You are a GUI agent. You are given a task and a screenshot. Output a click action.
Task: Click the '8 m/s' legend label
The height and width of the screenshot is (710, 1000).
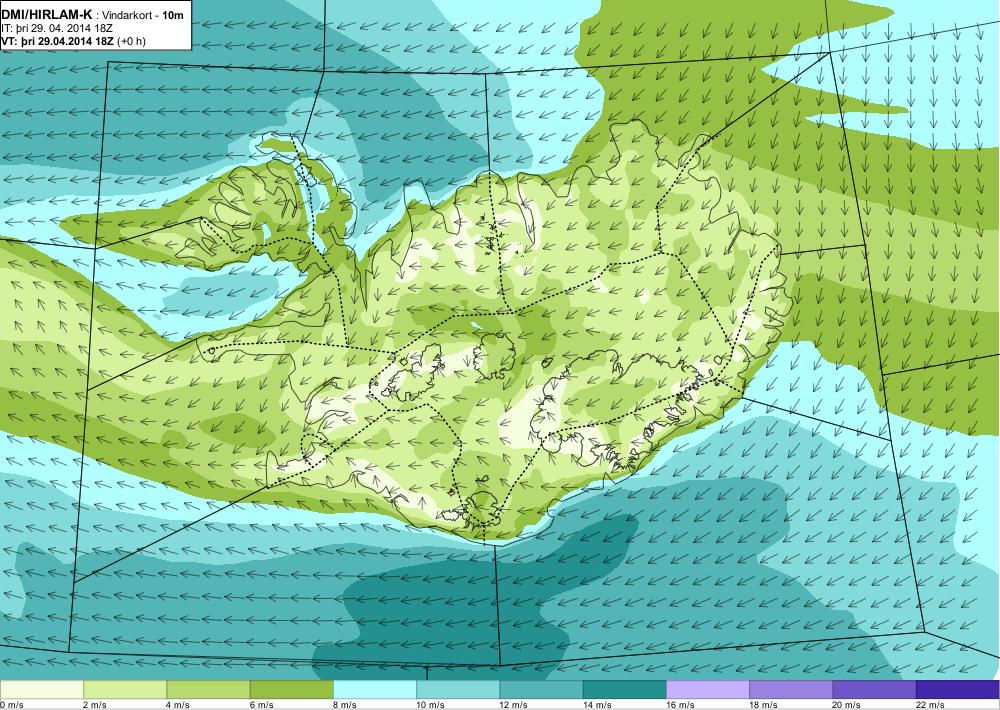click(345, 705)
